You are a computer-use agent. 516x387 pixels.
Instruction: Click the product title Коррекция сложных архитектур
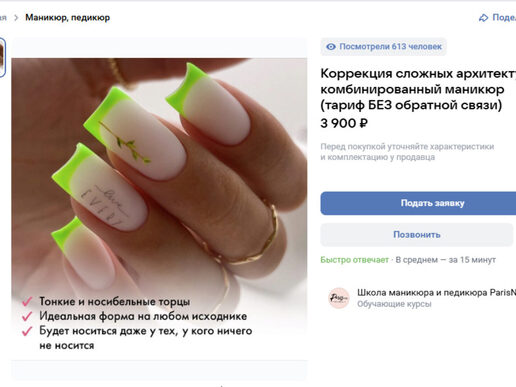pyautogui.click(x=418, y=89)
